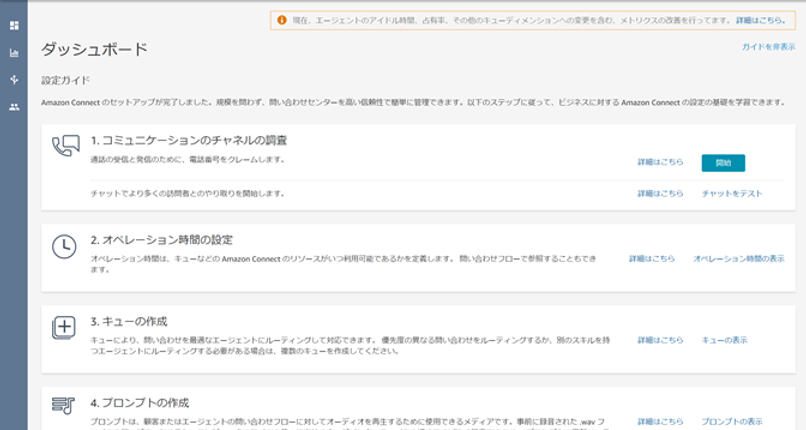
Task: Open 詳細はこちら in the phone number claim row
Action: [x=660, y=162]
